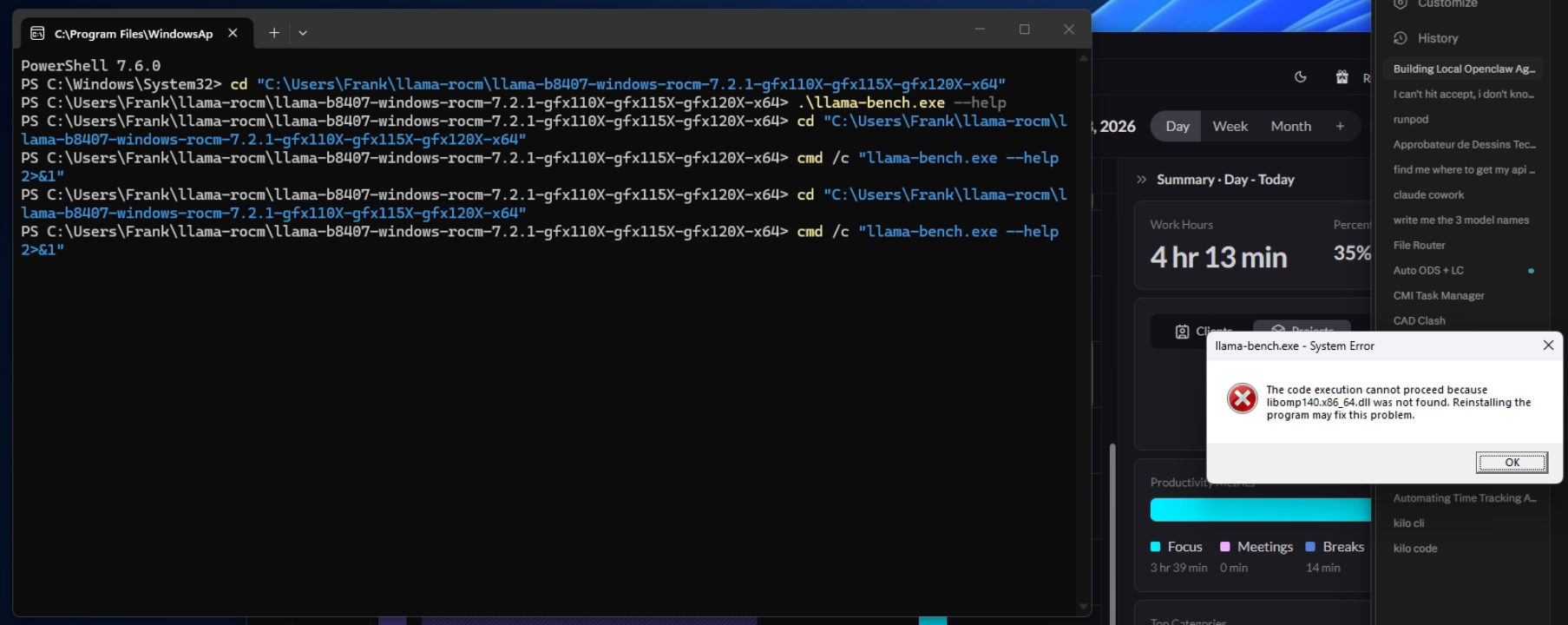Switch to the Month view tab
Image resolution: width=1568 pixels, height=625 pixels.
pos(1290,126)
